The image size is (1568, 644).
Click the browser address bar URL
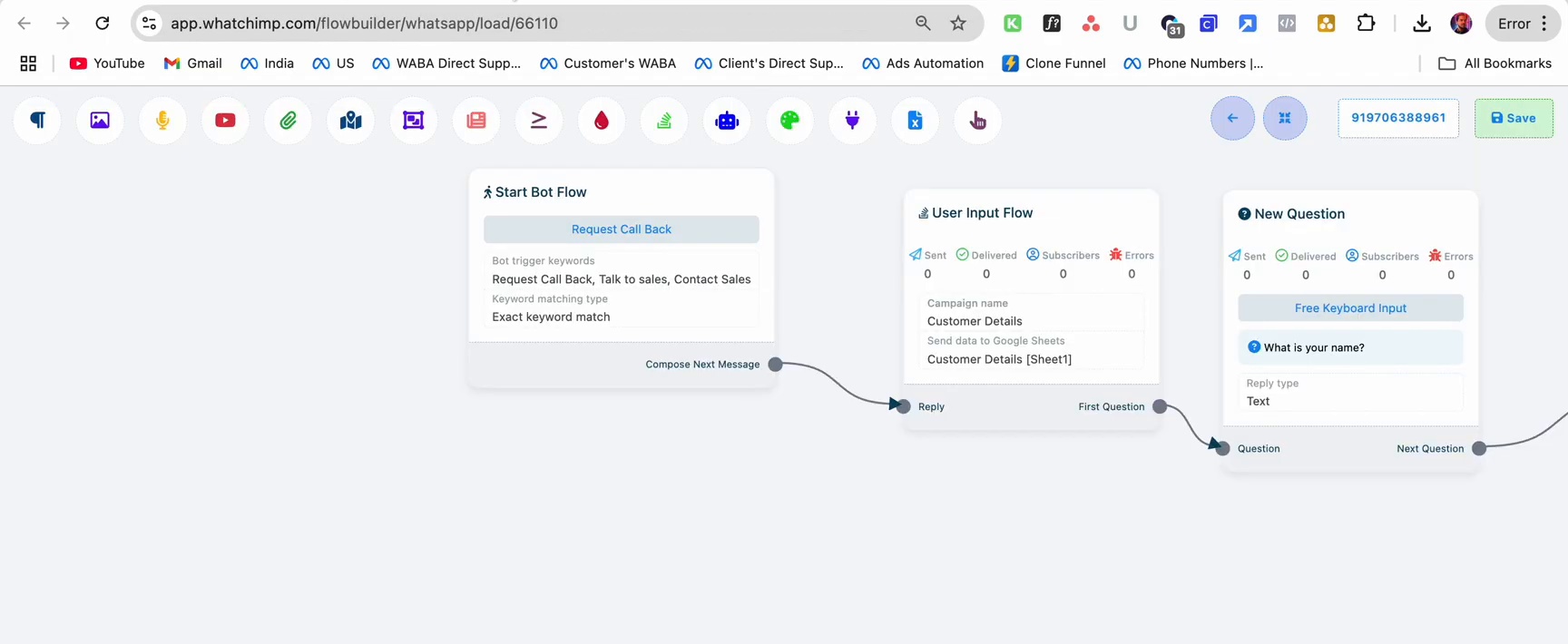364,24
